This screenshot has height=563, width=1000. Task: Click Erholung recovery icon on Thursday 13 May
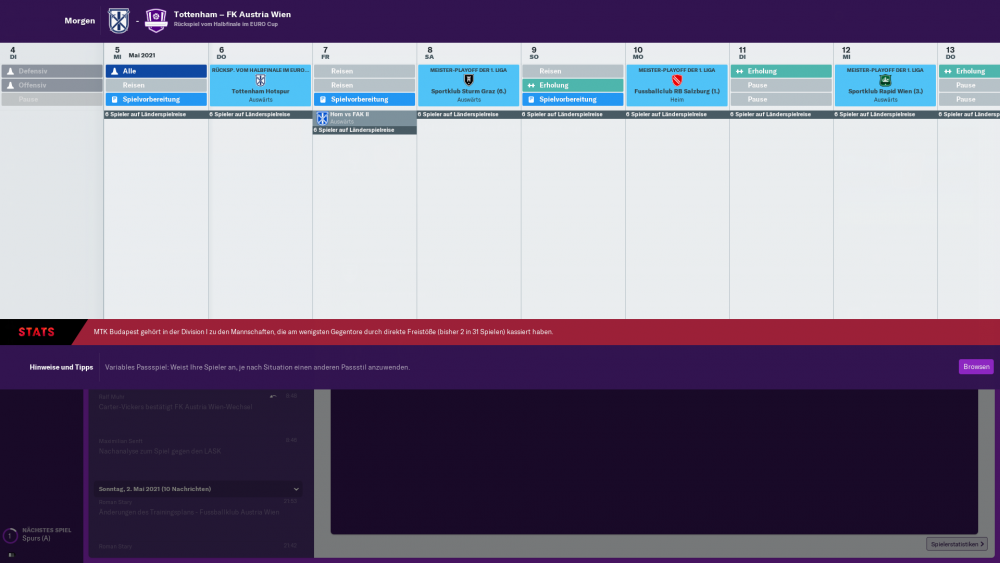click(x=948, y=71)
